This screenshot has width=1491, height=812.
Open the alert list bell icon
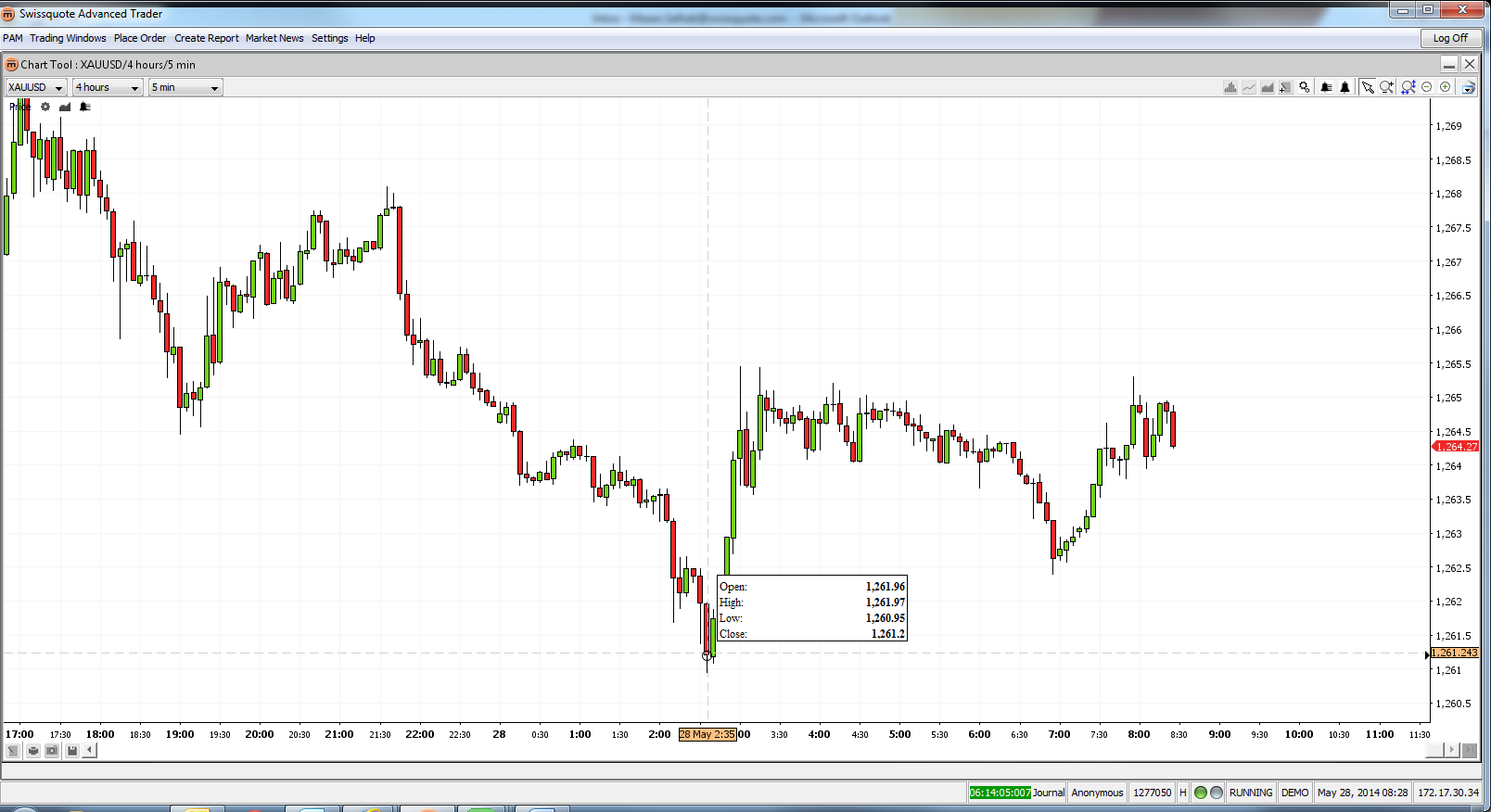click(1327, 87)
